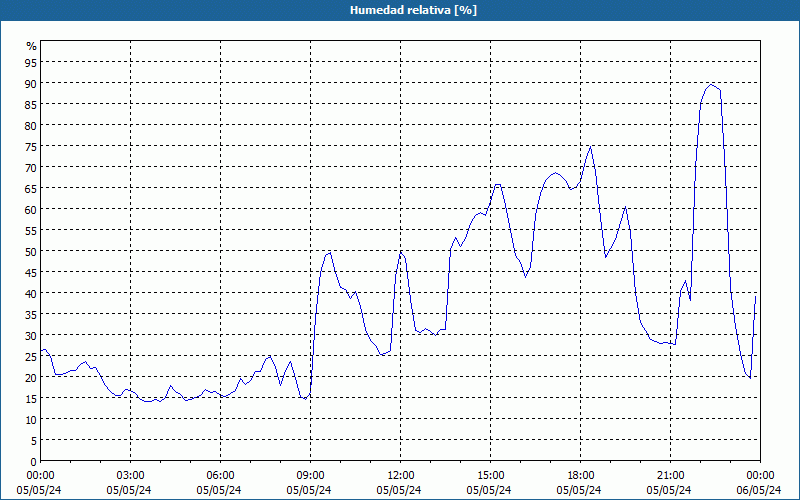Click the 20 tick label on the humidity axis
Image resolution: width=800 pixels, height=500 pixels.
tap(31, 378)
